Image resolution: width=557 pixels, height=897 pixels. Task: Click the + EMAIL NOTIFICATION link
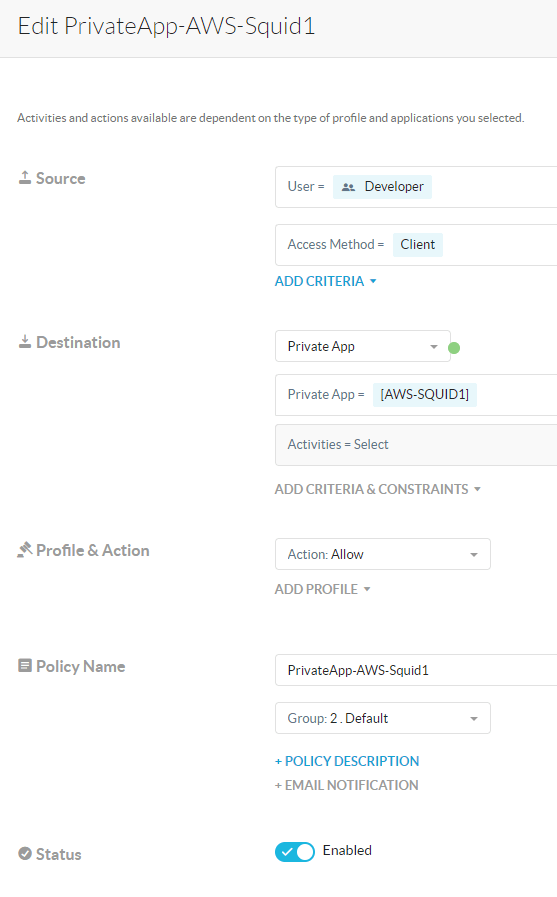point(346,785)
